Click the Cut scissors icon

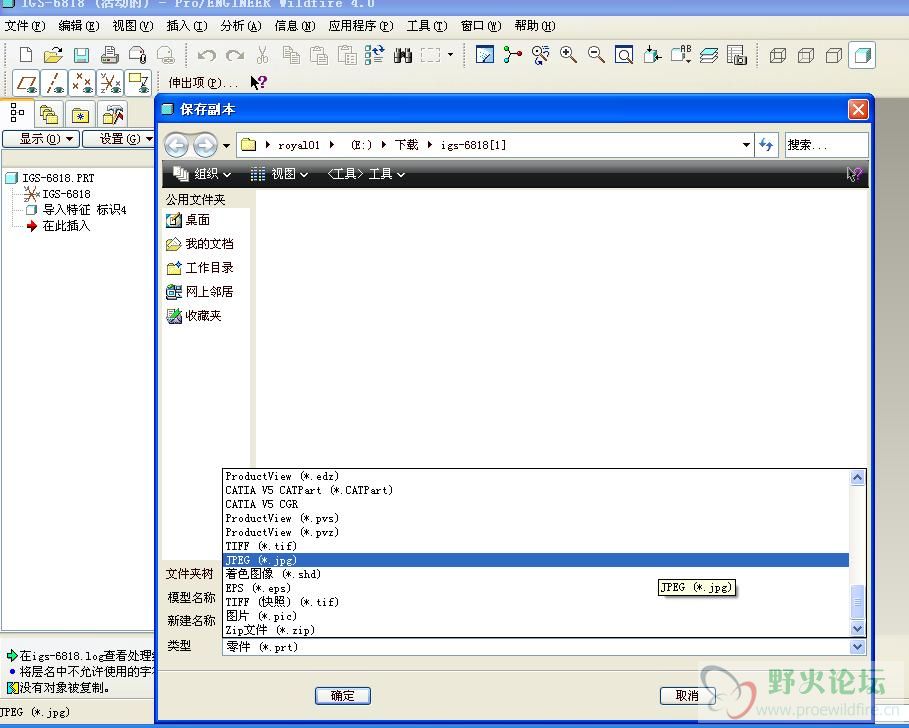[x=262, y=55]
